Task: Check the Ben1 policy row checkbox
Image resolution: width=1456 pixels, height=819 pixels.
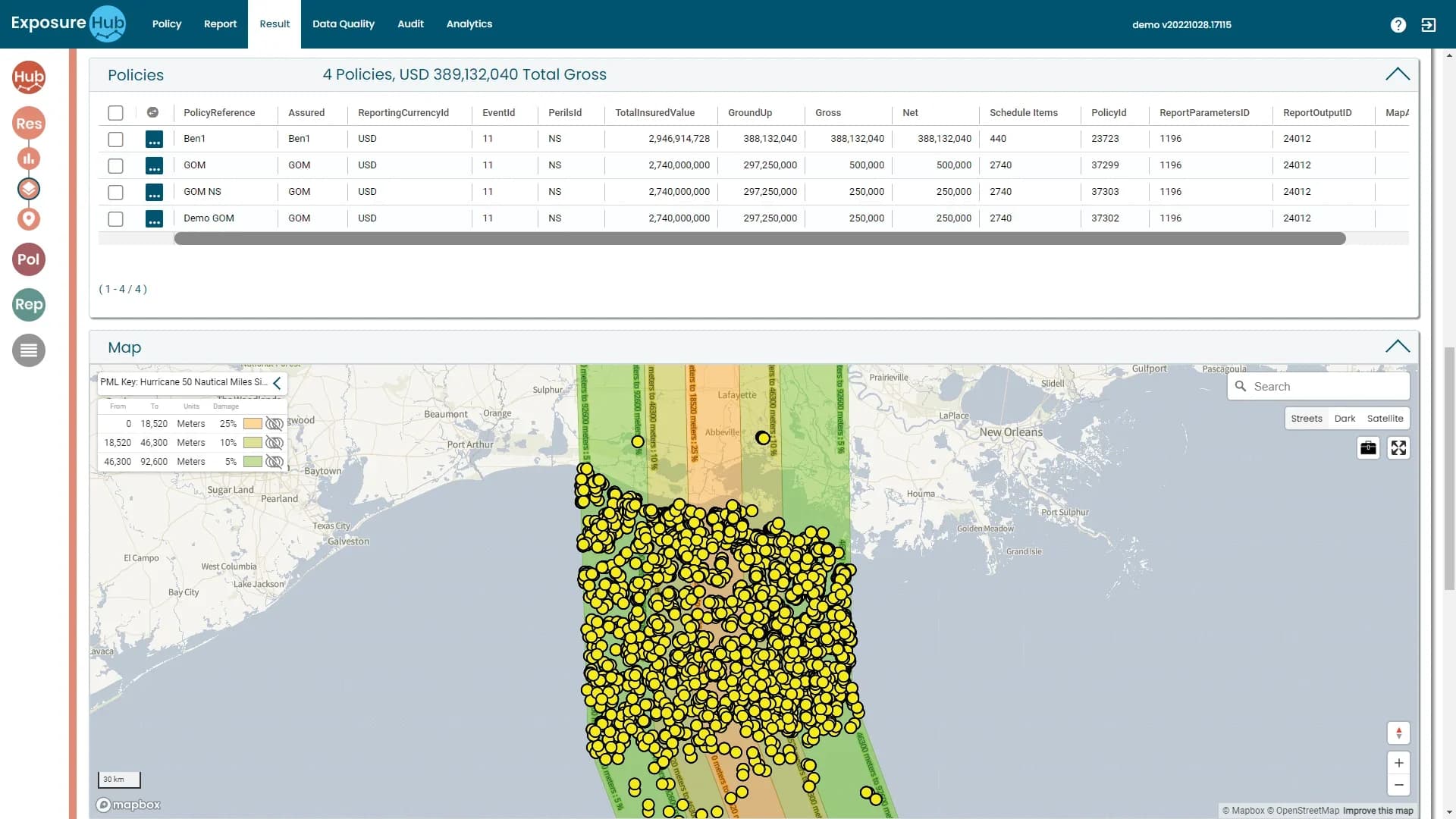Action: pyautogui.click(x=115, y=140)
